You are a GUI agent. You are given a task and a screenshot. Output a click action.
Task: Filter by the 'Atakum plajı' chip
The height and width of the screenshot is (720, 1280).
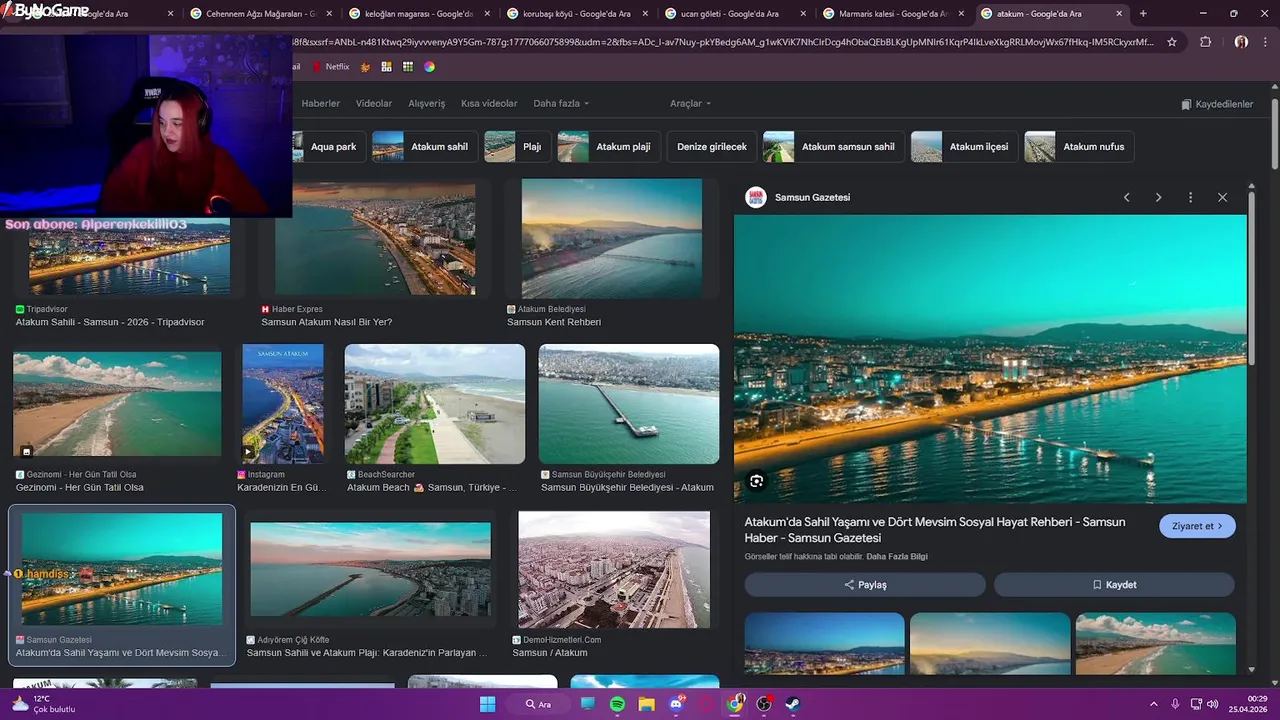point(608,147)
